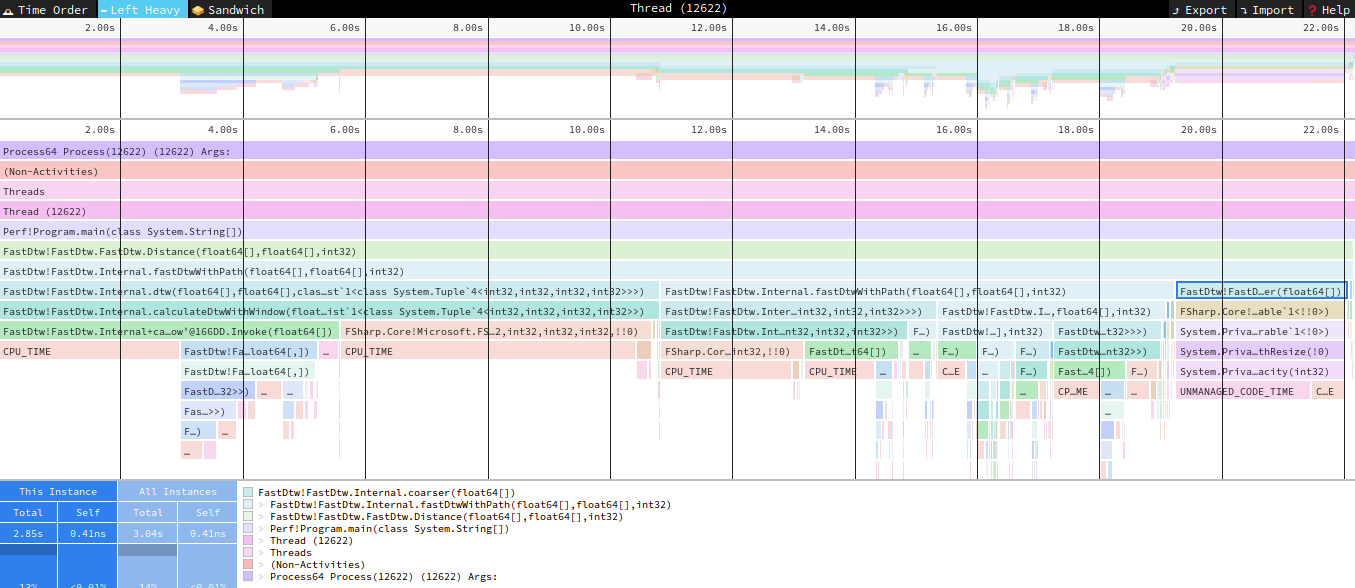Click the Sandwich view icon
Screen dimensions: 1355x588
point(197,9)
